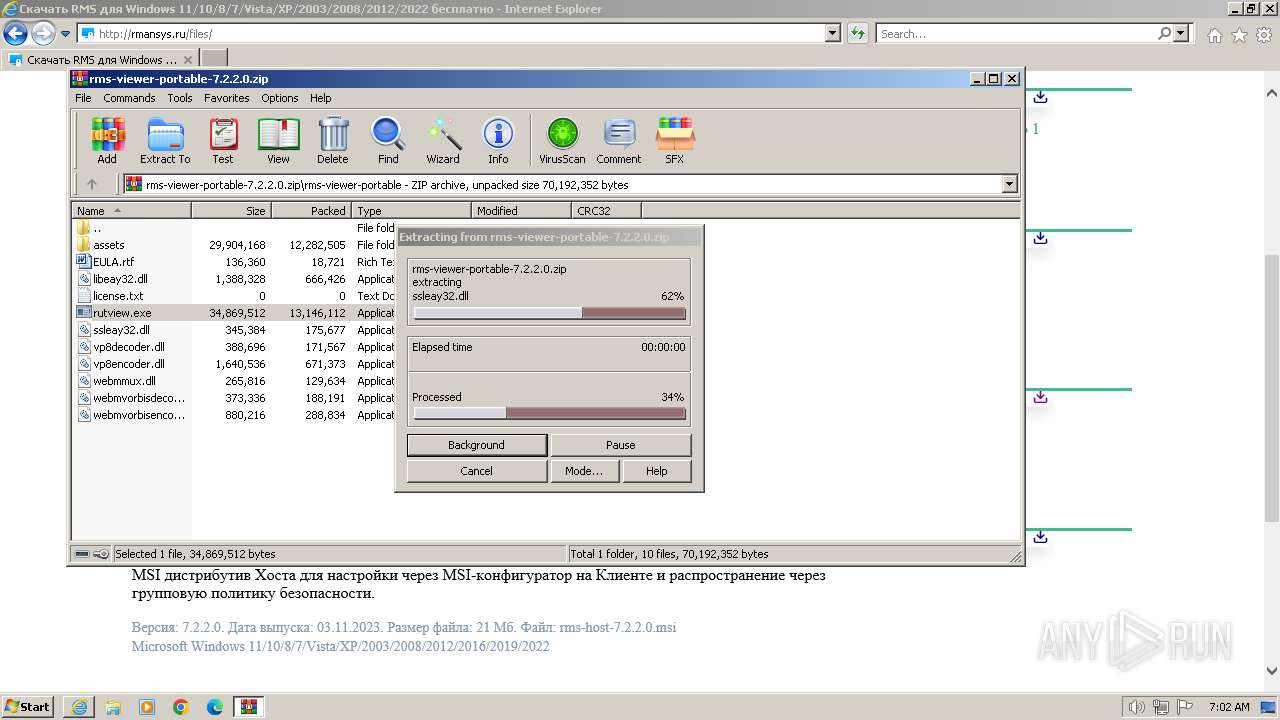Click search magnifier in IE search box
Screen dimensions: 1280x720
pyautogui.click(x=1165, y=33)
